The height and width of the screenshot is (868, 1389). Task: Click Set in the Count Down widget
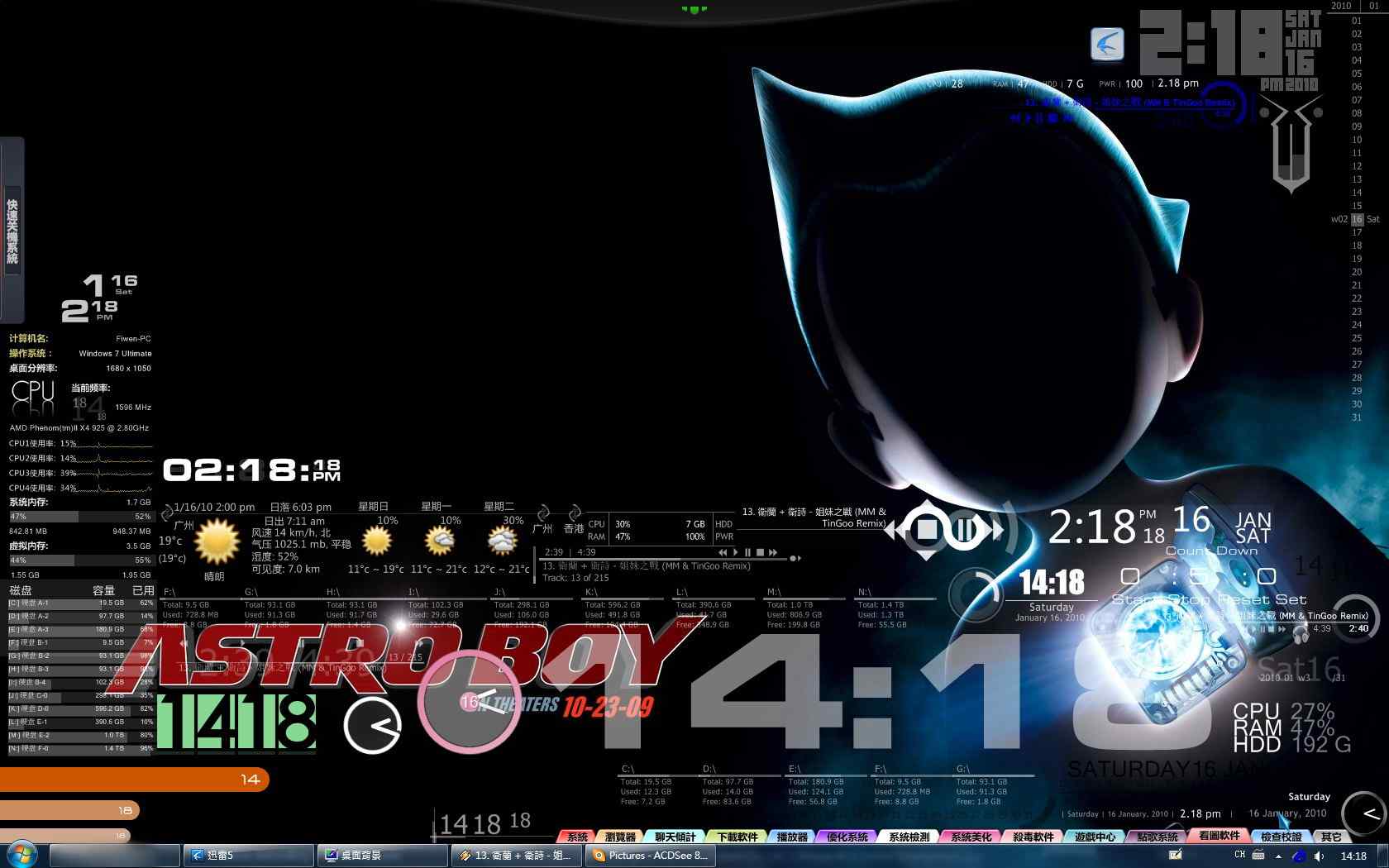1291,599
